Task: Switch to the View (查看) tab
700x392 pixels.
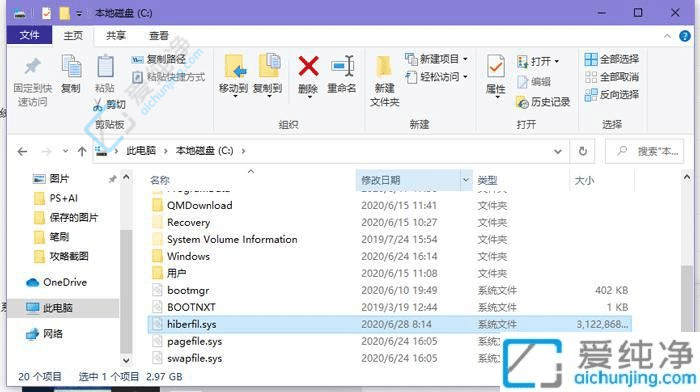Action: (x=159, y=36)
